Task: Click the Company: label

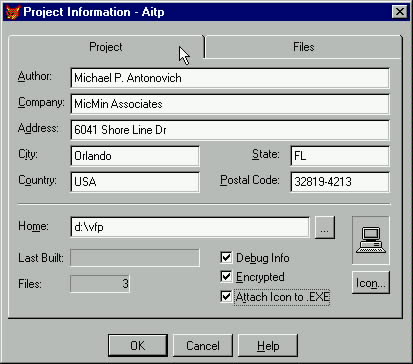Action: (41, 102)
